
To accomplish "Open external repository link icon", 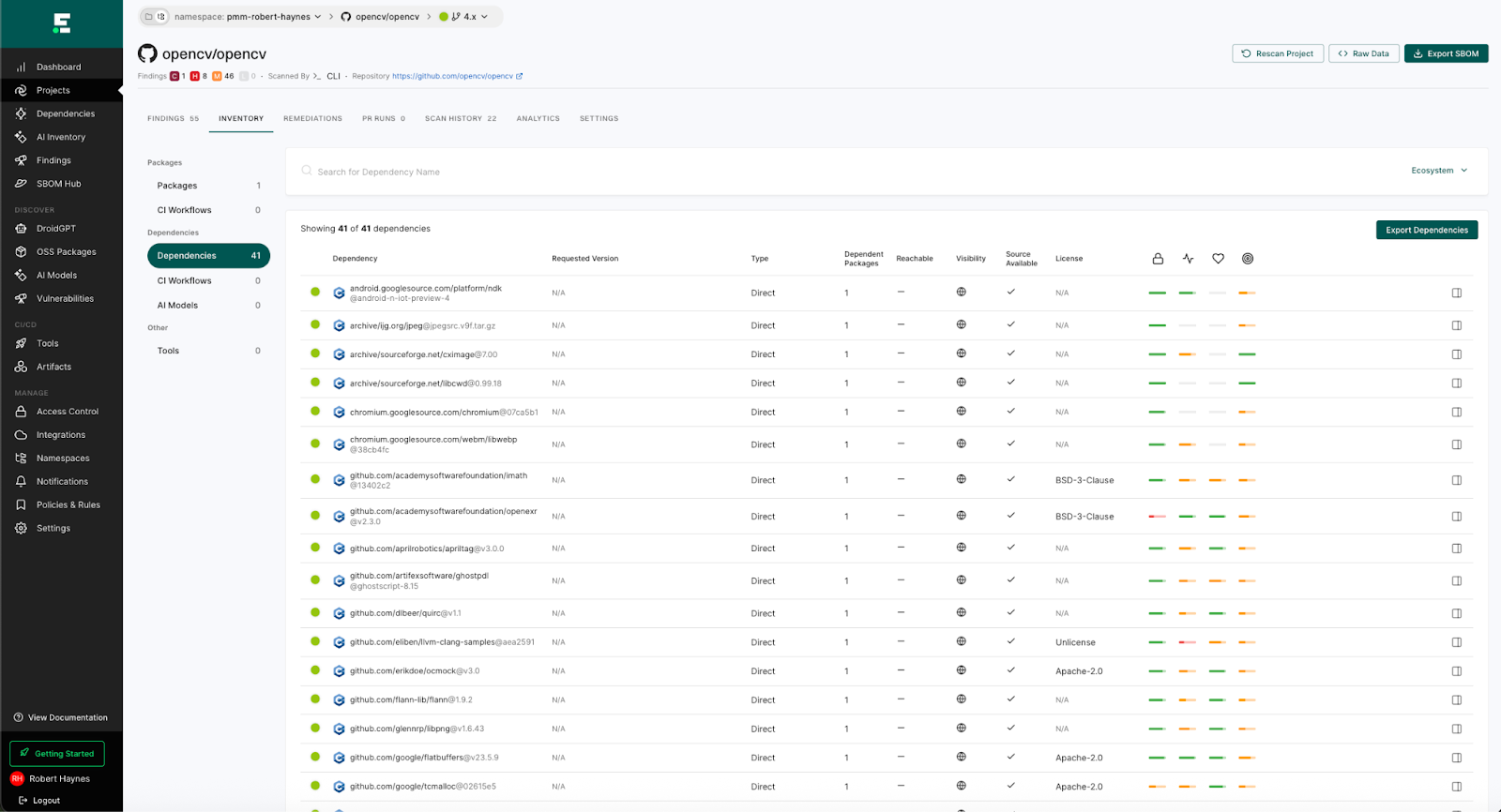I will pyautogui.click(x=520, y=77).
